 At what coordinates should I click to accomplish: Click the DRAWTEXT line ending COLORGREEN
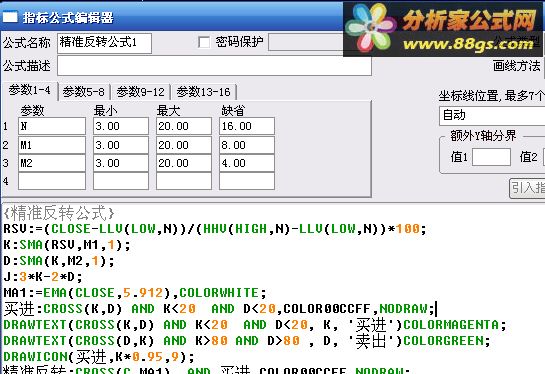click(247, 341)
